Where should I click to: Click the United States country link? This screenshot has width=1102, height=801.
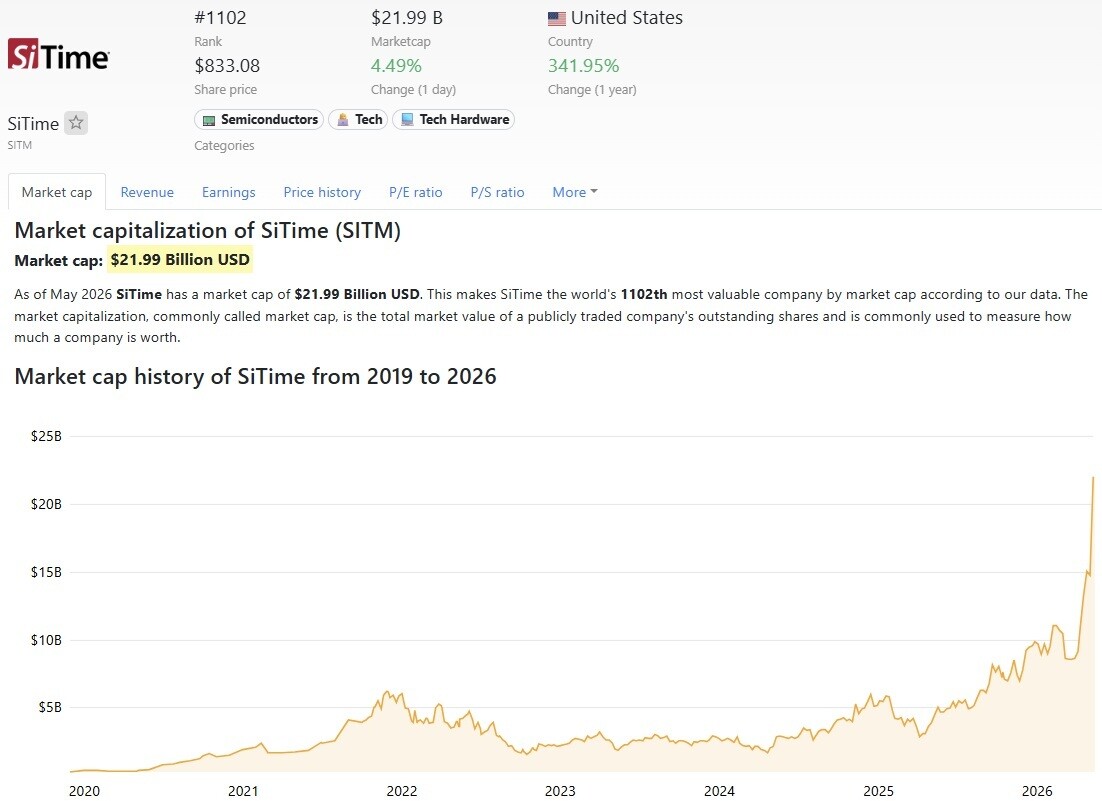[x=626, y=18]
